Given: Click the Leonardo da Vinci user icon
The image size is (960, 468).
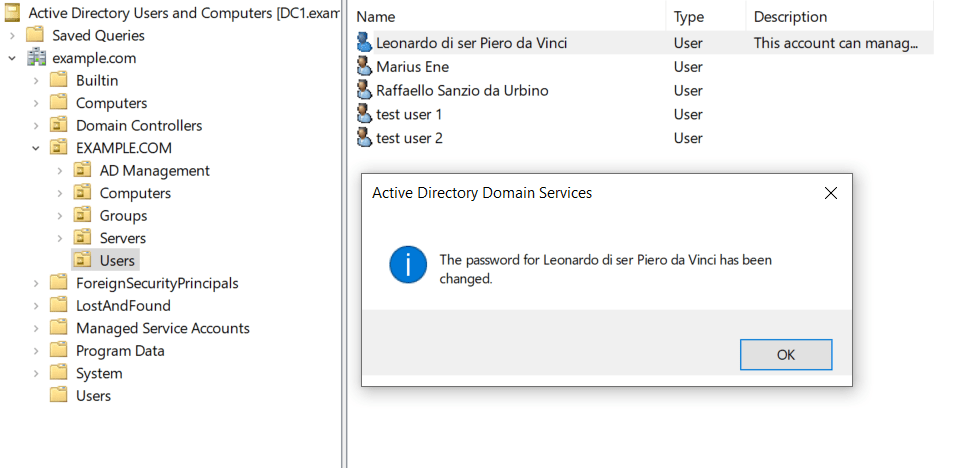Looking at the screenshot, I should (x=364, y=43).
